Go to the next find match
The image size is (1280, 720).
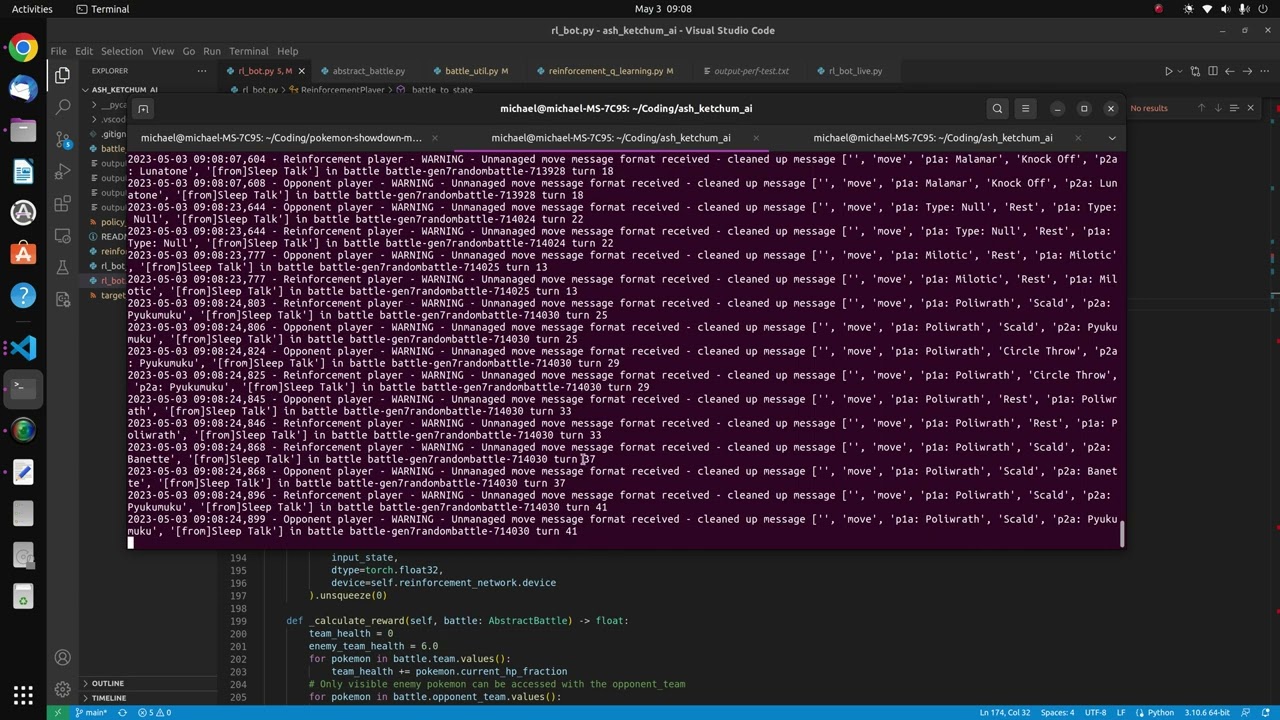click(x=1217, y=108)
